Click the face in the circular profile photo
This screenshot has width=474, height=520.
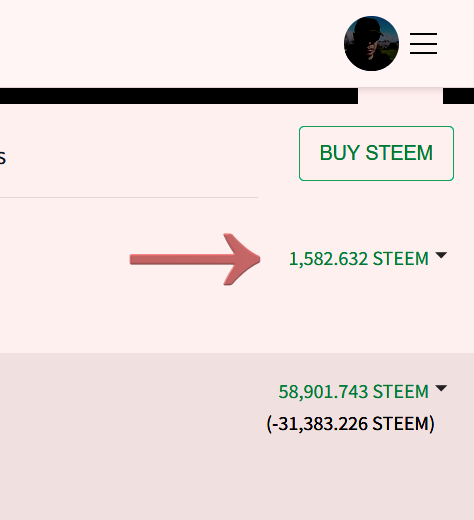click(x=371, y=45)
